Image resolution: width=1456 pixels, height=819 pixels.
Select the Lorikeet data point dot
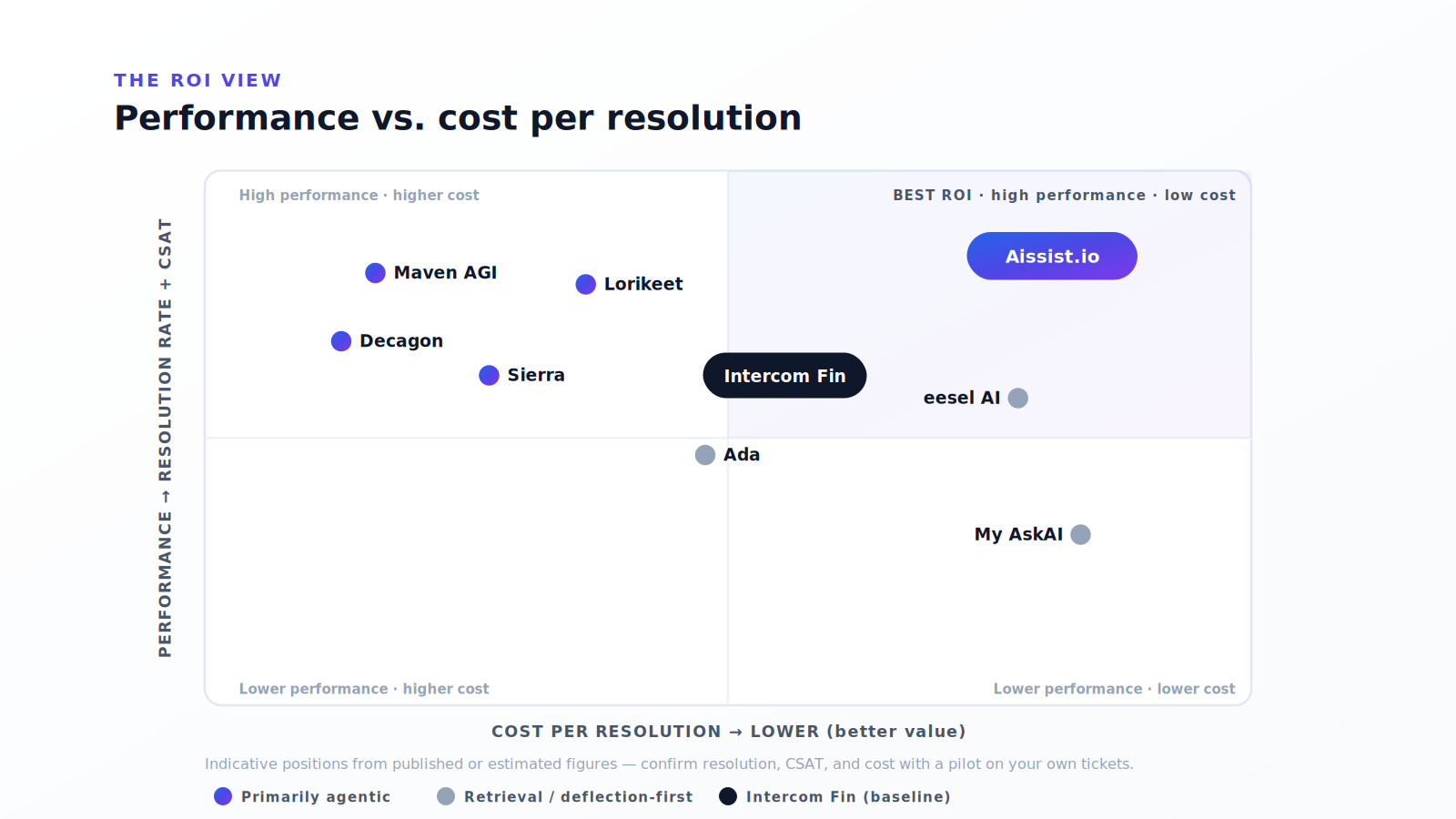[586, 285]
